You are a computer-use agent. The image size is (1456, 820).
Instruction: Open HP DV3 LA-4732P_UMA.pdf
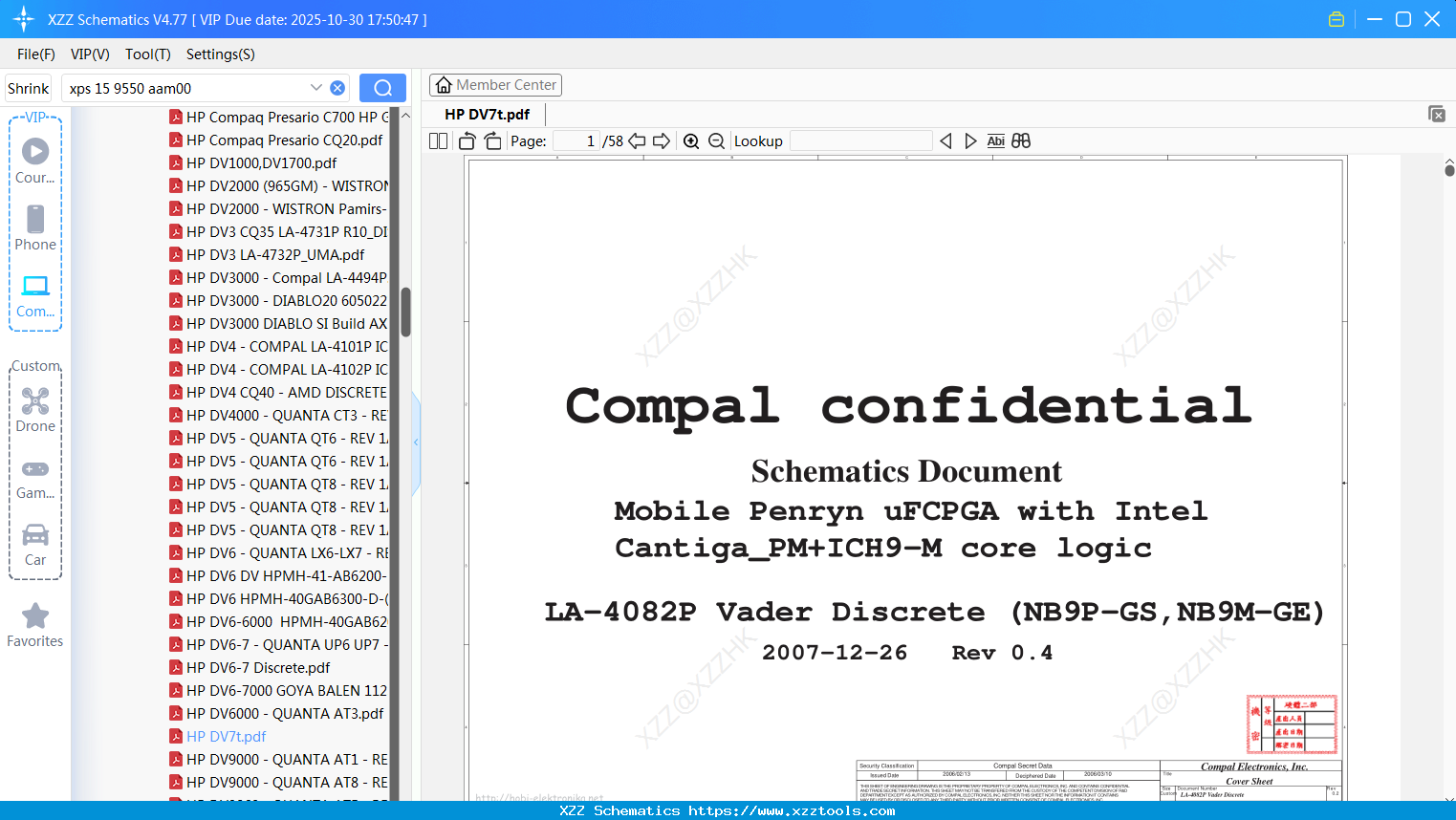coord(268,254)
